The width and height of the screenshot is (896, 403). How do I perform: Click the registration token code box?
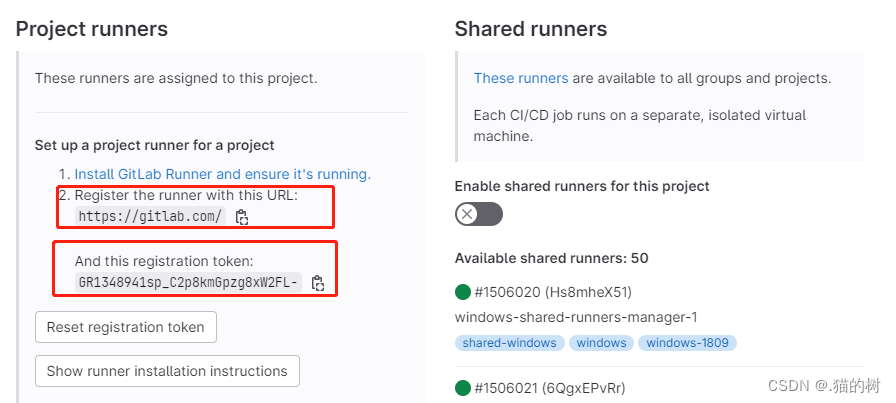coord(189,282)
